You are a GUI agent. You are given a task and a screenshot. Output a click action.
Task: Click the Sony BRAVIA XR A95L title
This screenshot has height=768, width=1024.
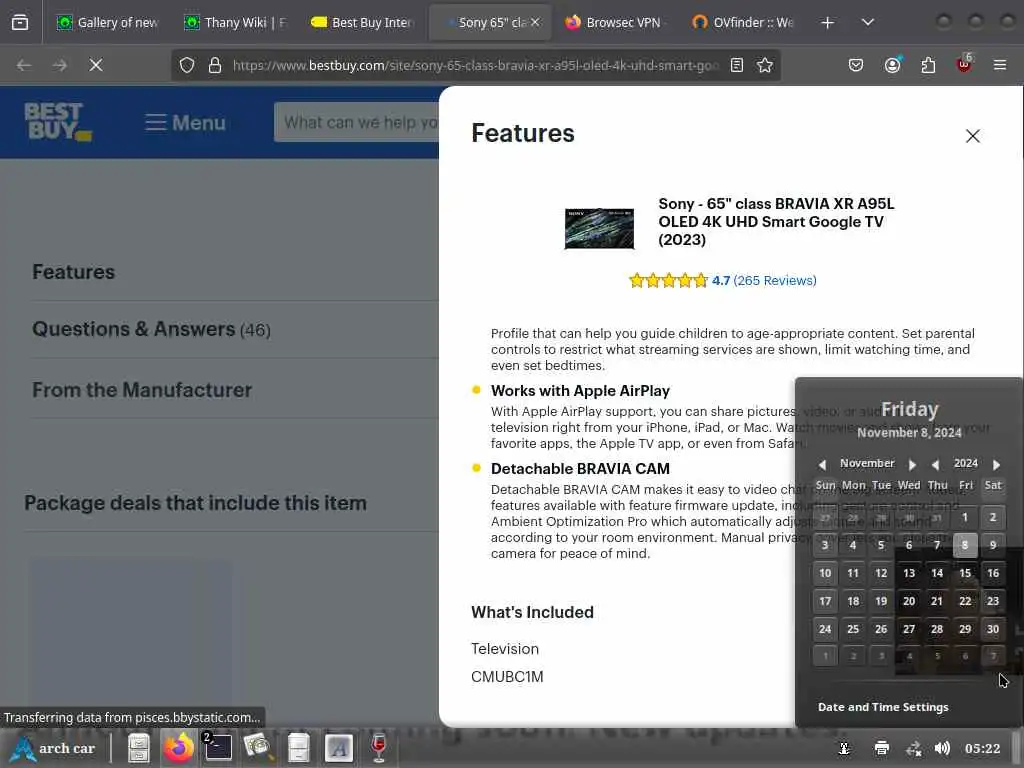(776, 221)
